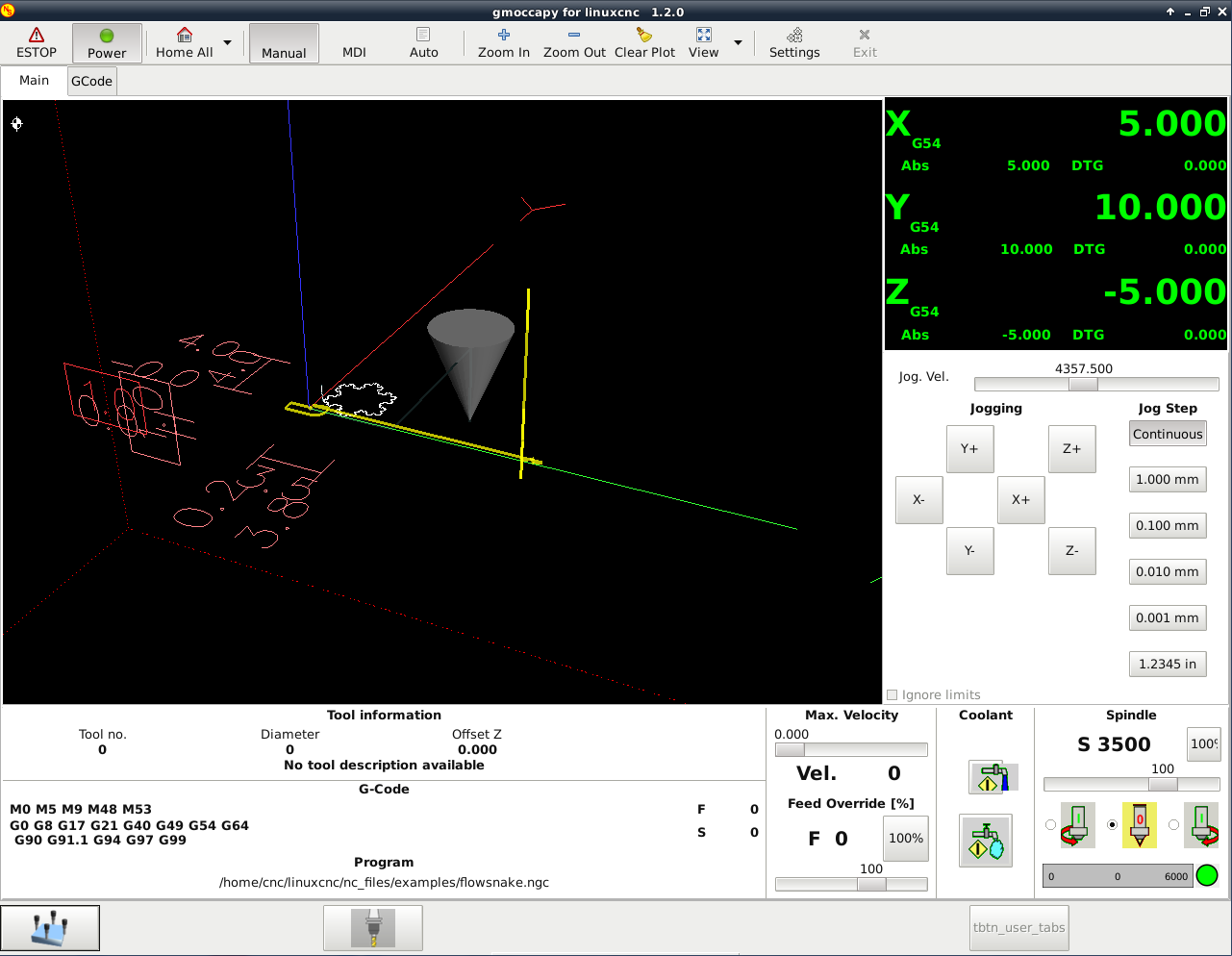Image resolution: width=1232 pixels, height=956 pixels.
Task: Toggle machine Power button
Action: [107, 43]
